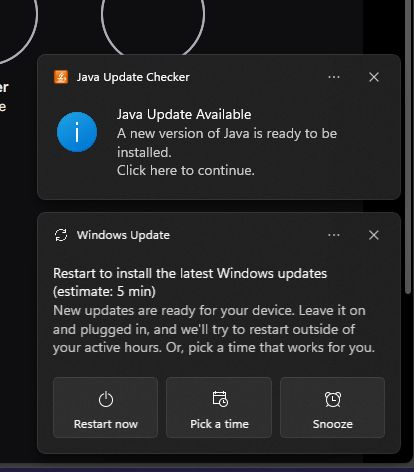Click the alarm clock Snooze icon

[x=333, y=399]
